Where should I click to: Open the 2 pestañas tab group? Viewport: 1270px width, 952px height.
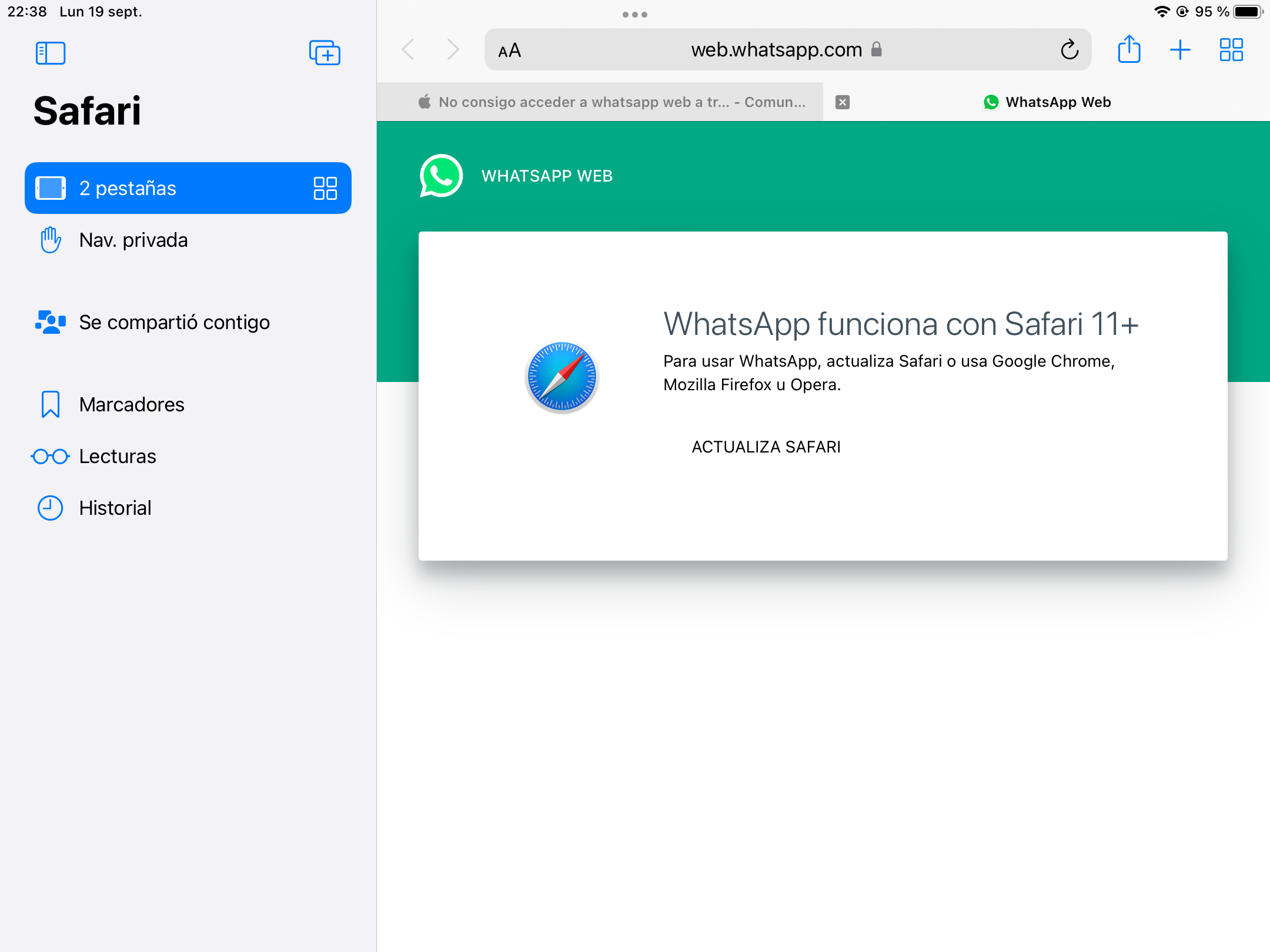128,188
